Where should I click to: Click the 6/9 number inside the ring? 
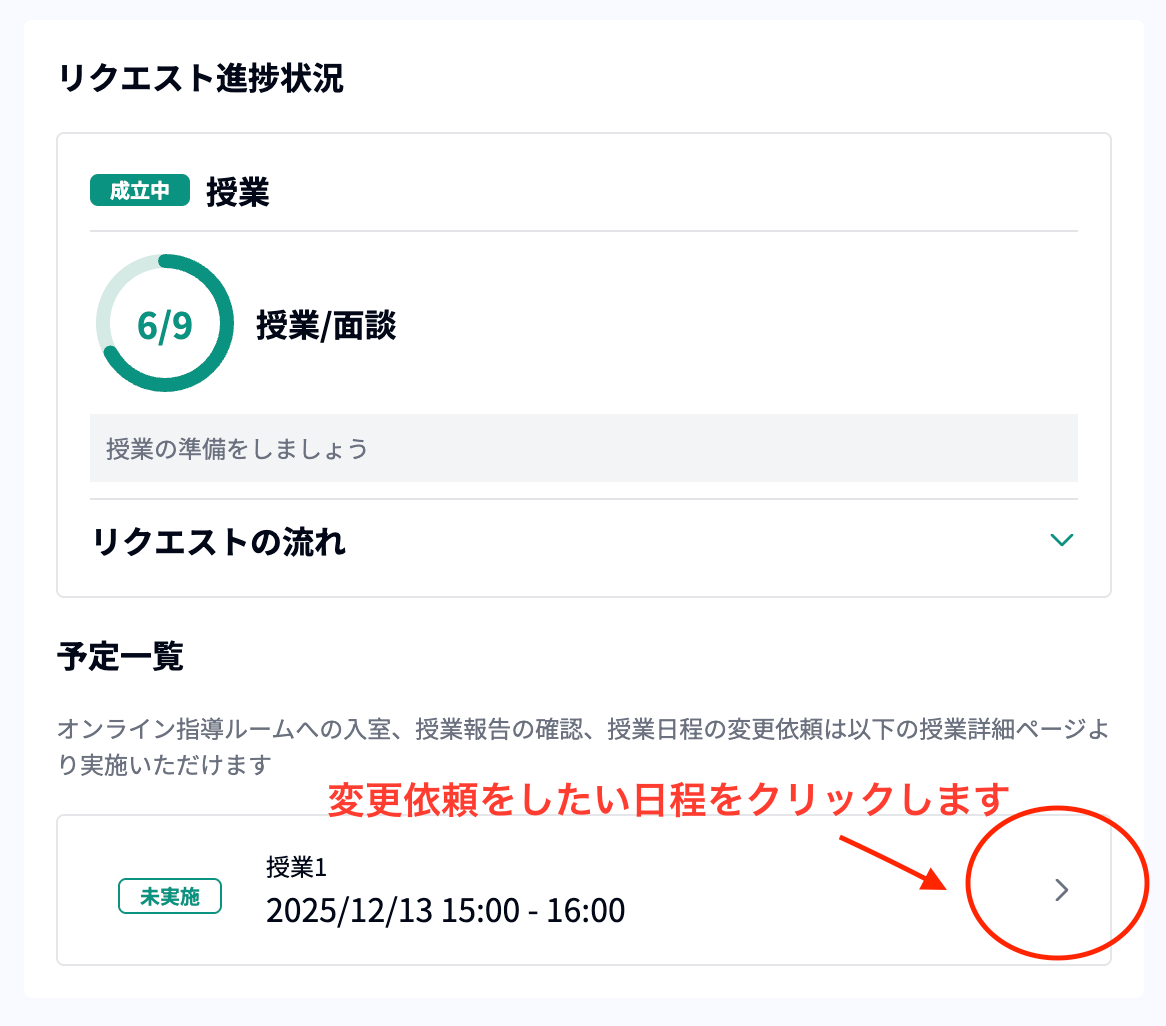coord(165,325)
